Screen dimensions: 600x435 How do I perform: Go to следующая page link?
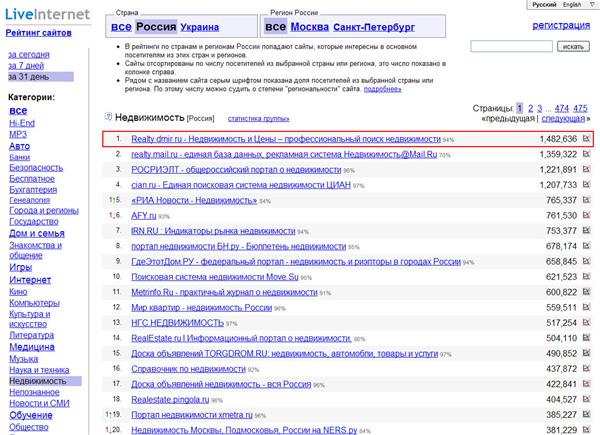pos(563,119)
